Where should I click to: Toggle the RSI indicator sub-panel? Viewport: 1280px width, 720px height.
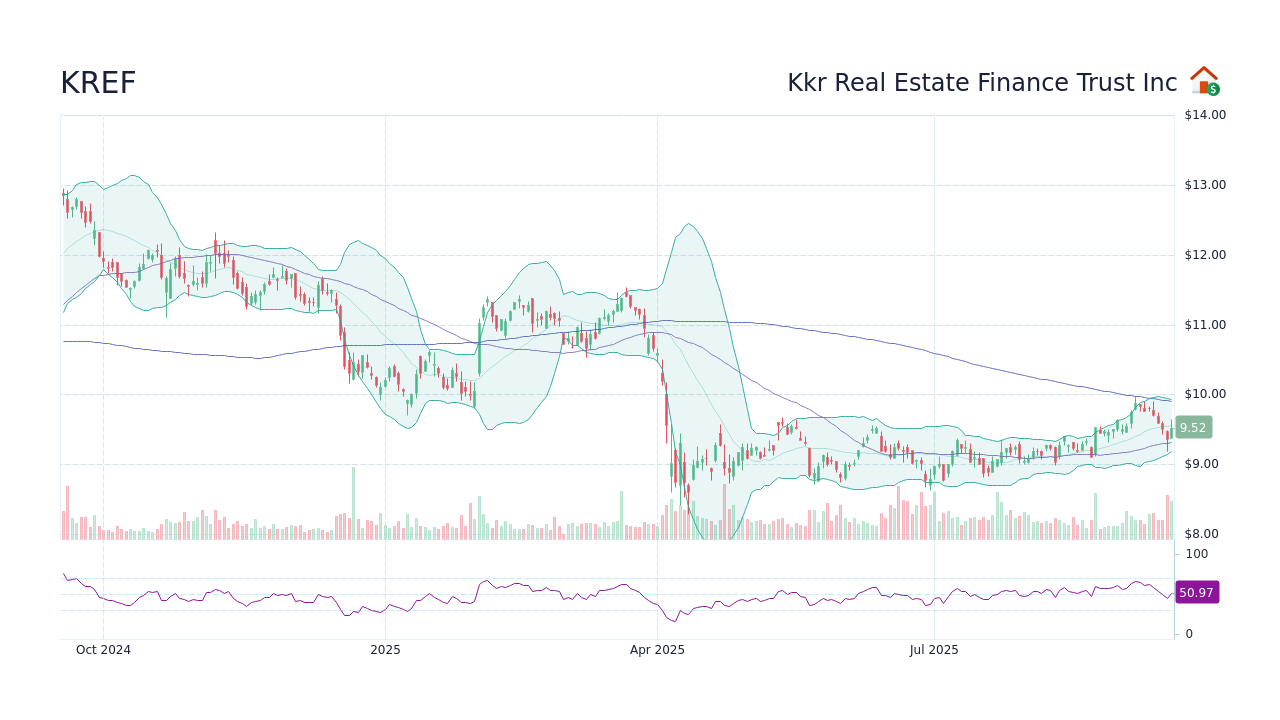pyautogui.click(x=600, y=595)
